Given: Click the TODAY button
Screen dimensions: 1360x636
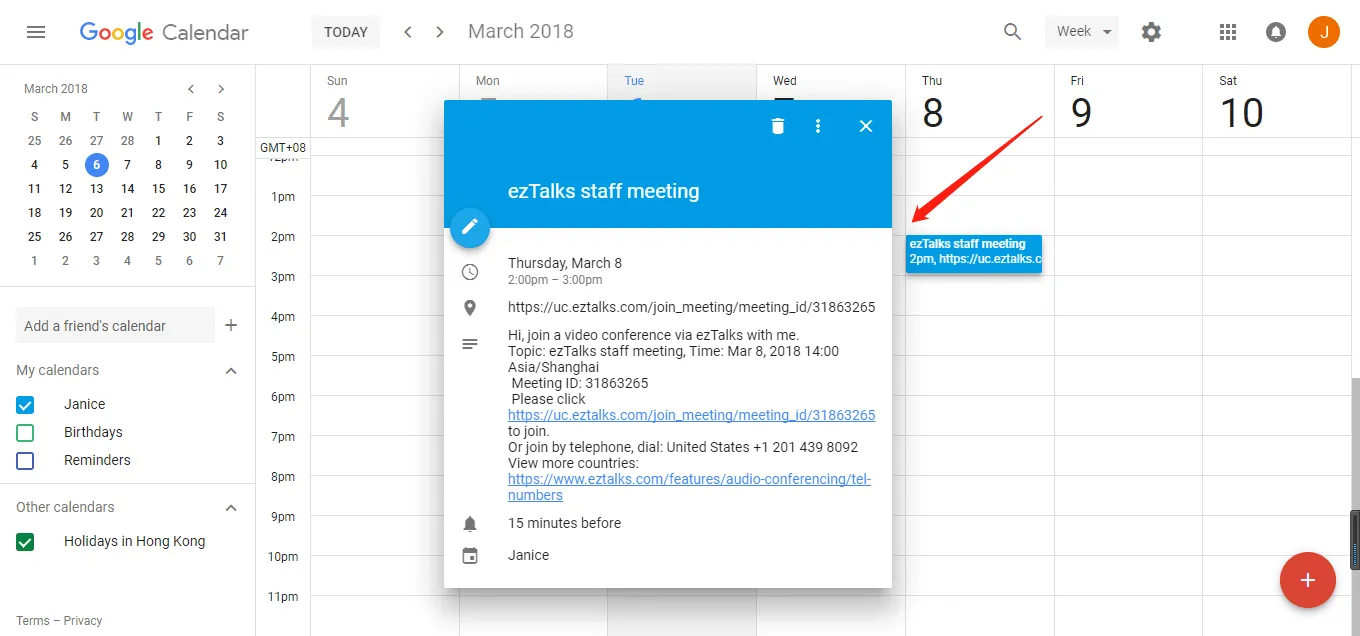Looking at the screenshot, I should pos(346,32).
